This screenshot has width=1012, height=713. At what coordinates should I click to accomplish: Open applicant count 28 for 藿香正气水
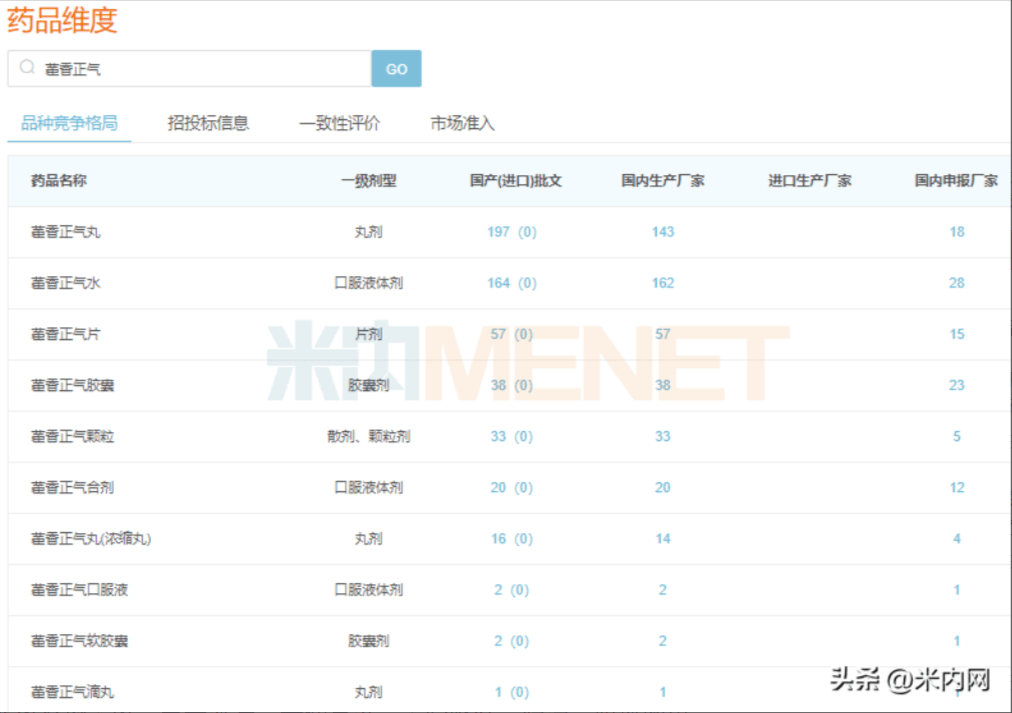tap(956, 283)
